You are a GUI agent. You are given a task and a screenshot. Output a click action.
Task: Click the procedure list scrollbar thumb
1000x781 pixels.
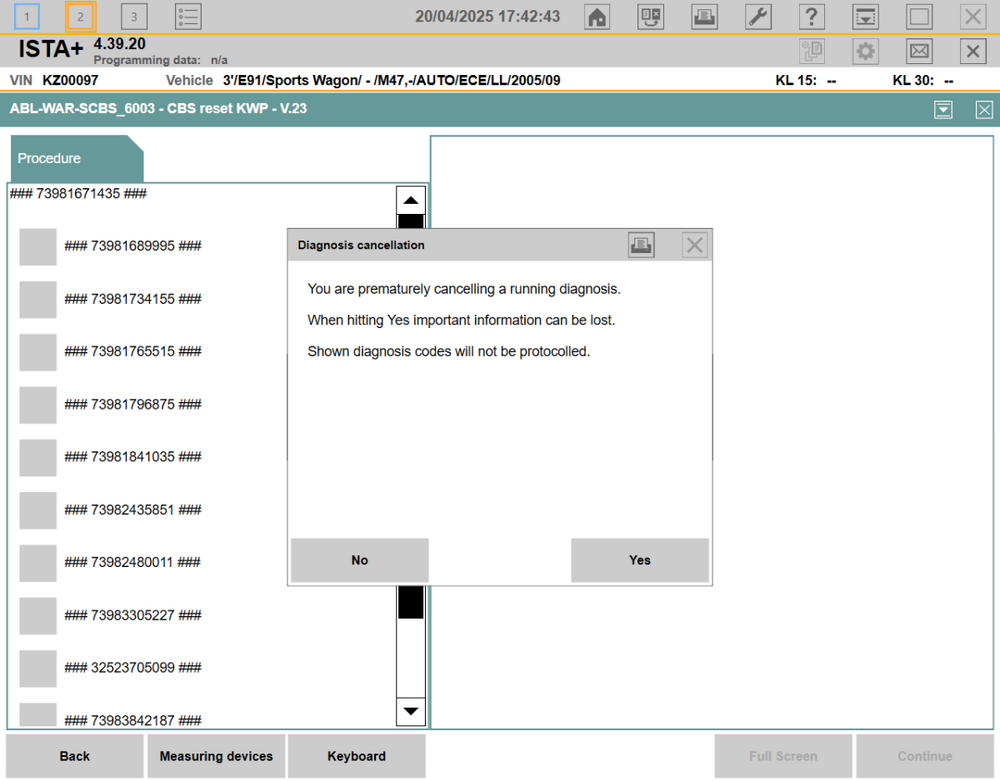(411, 601)
